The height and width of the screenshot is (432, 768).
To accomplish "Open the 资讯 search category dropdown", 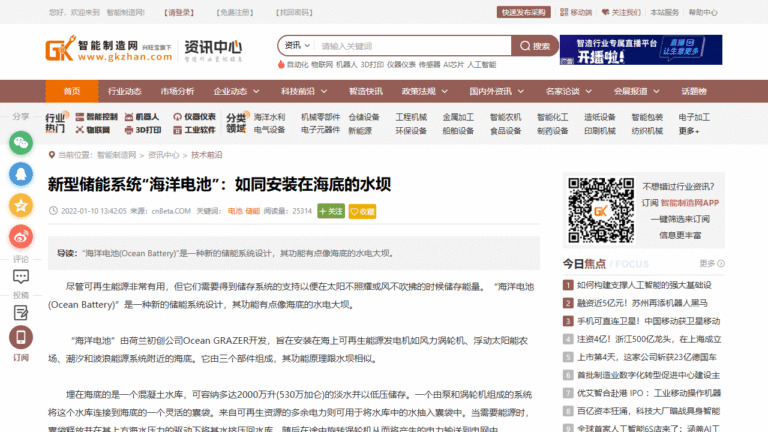I will click(x=297, y=46).
